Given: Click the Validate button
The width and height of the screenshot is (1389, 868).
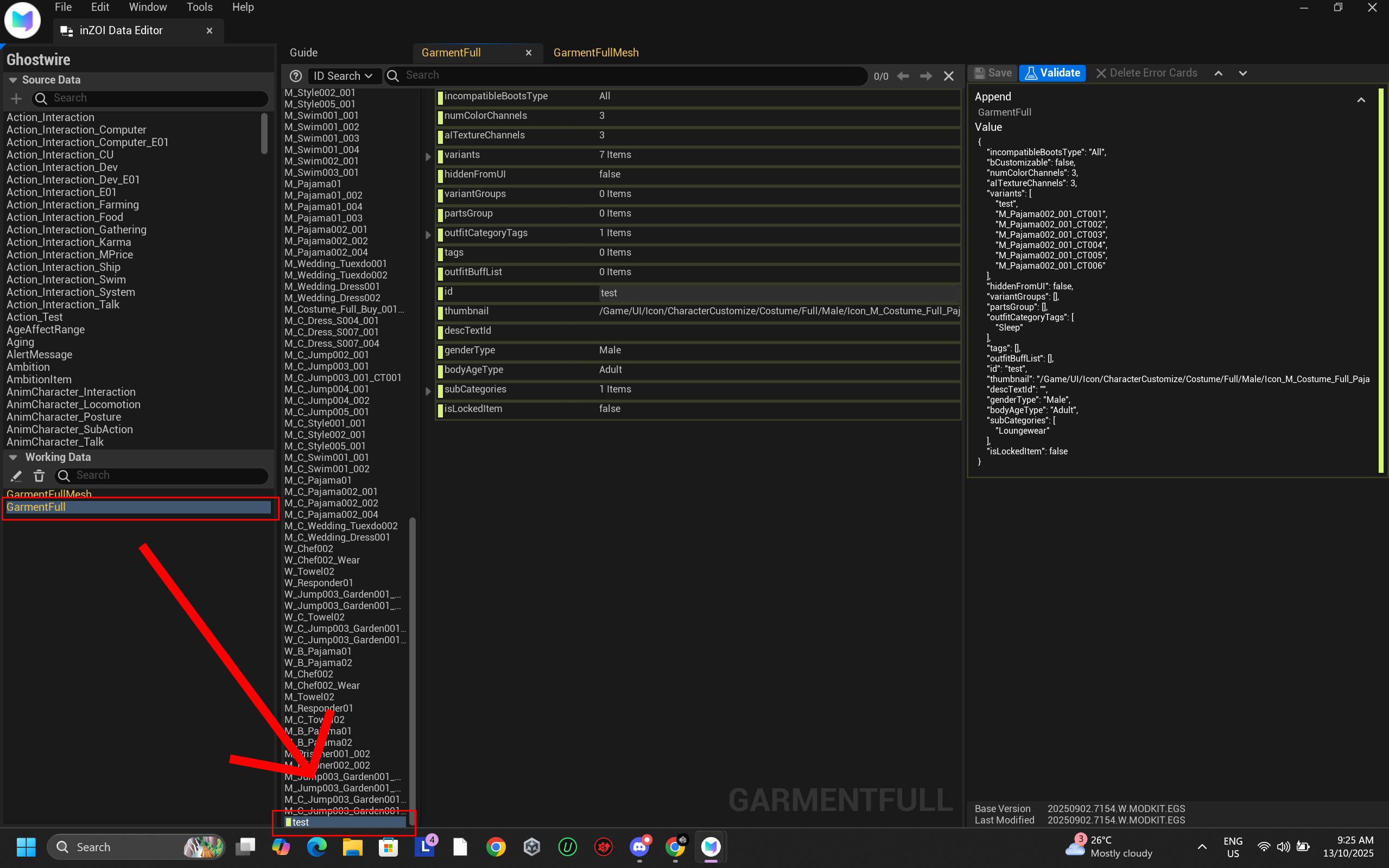Looking at the screenshot, I should (x=1052, y=73).
